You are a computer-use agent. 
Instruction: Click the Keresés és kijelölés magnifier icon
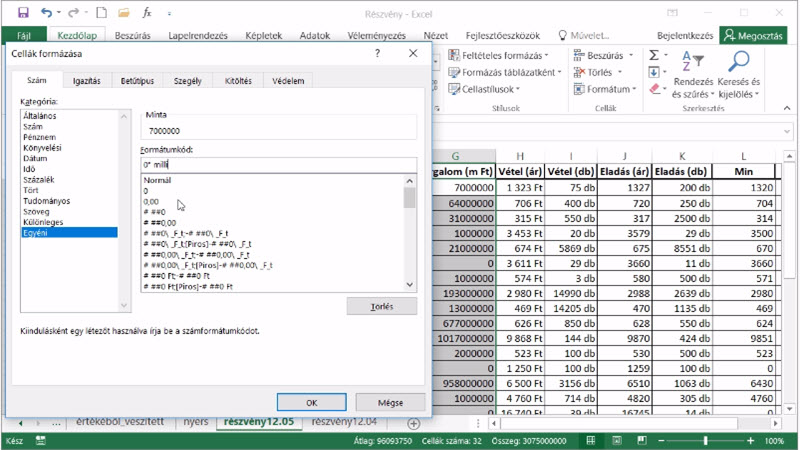pos(739,62)
